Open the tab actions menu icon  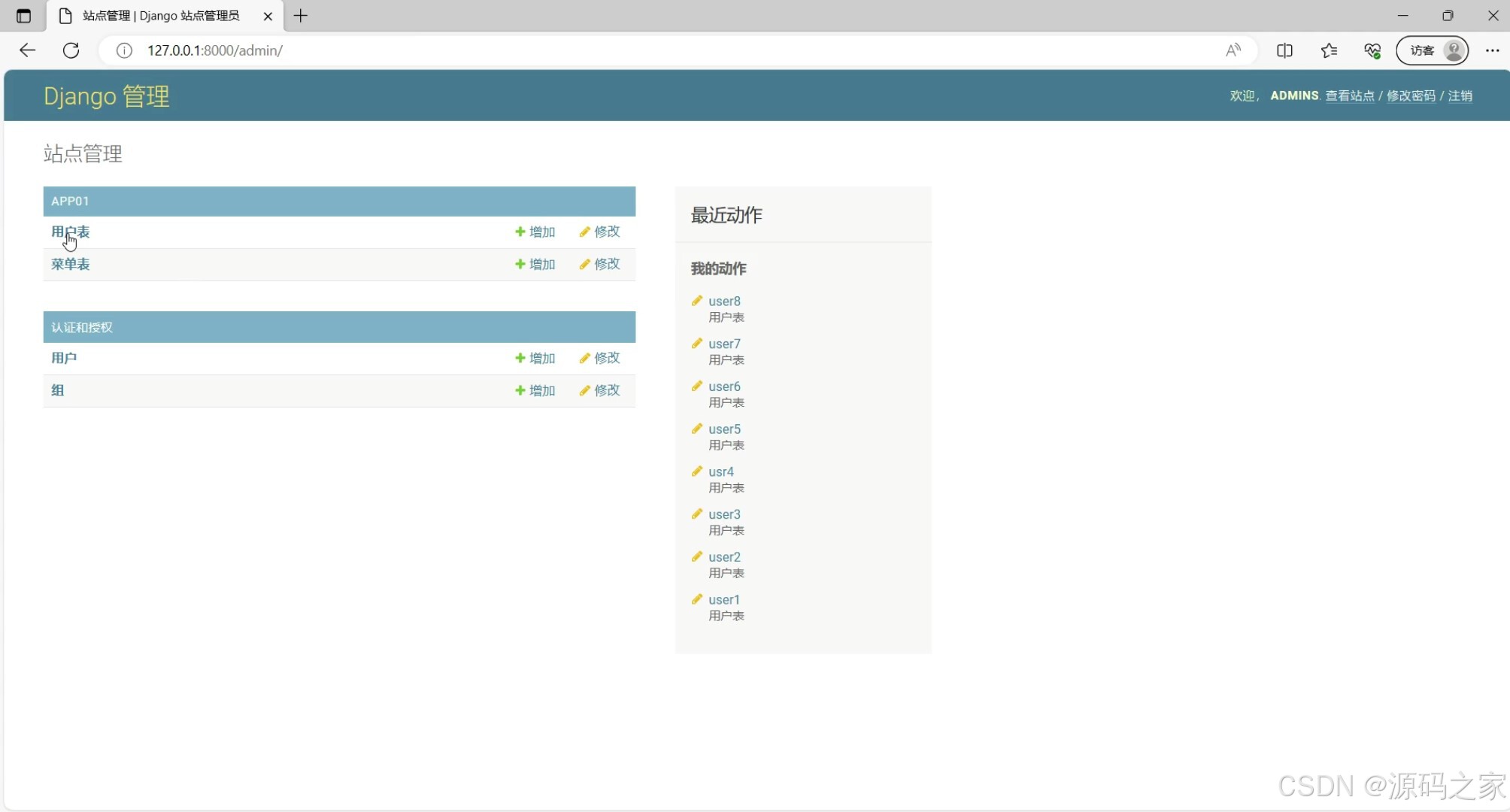[23, 16]
